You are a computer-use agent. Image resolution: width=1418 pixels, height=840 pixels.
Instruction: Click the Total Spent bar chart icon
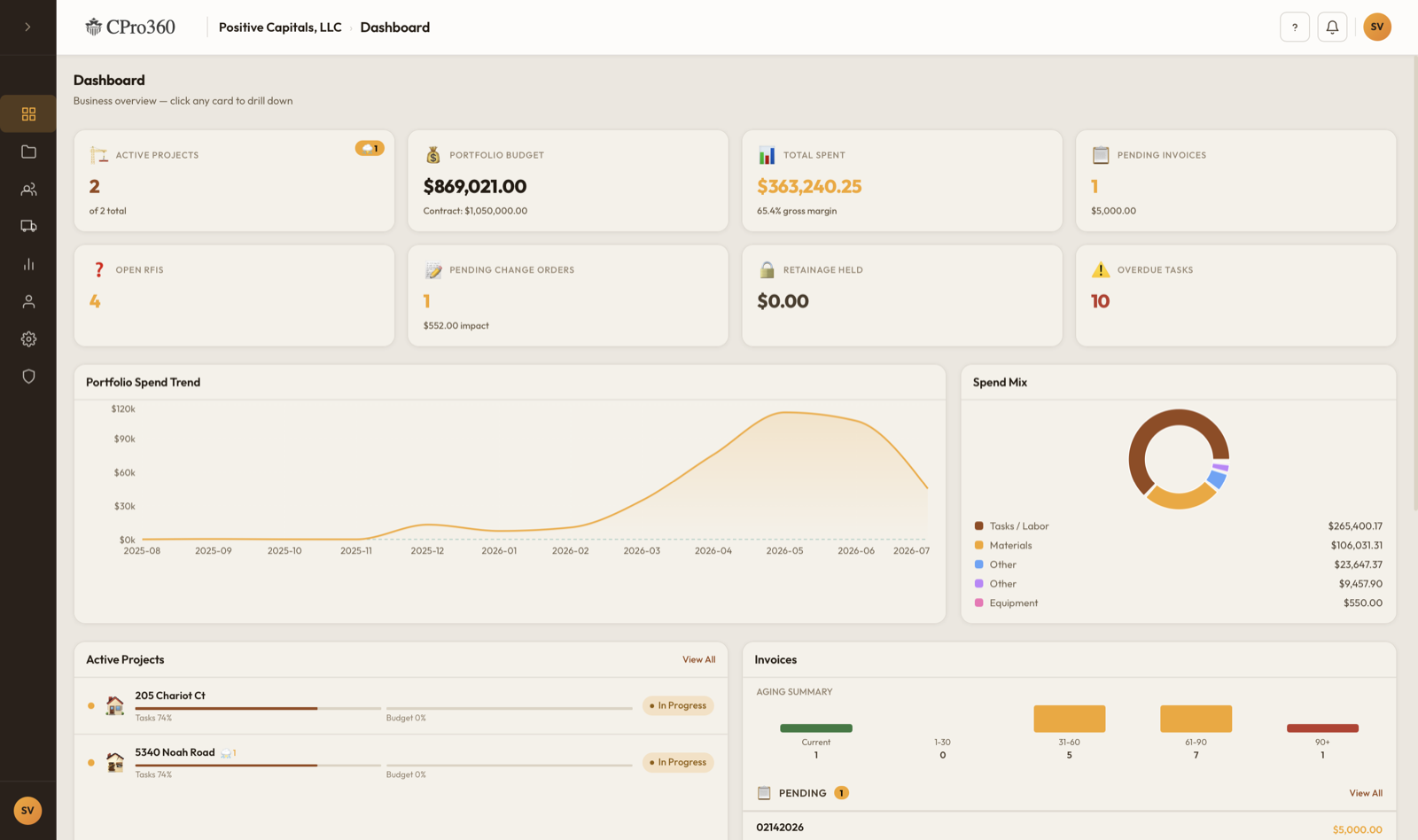pos(767,155)
